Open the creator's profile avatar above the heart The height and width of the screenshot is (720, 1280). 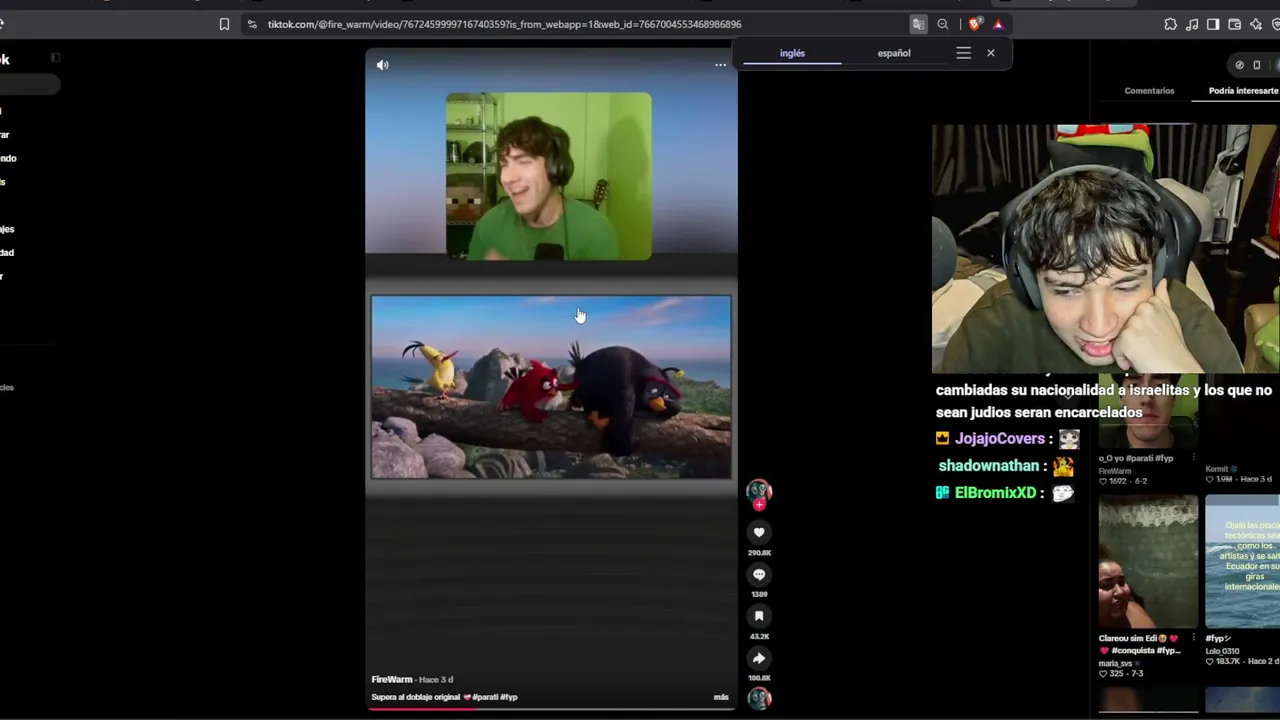pos(759,490)
